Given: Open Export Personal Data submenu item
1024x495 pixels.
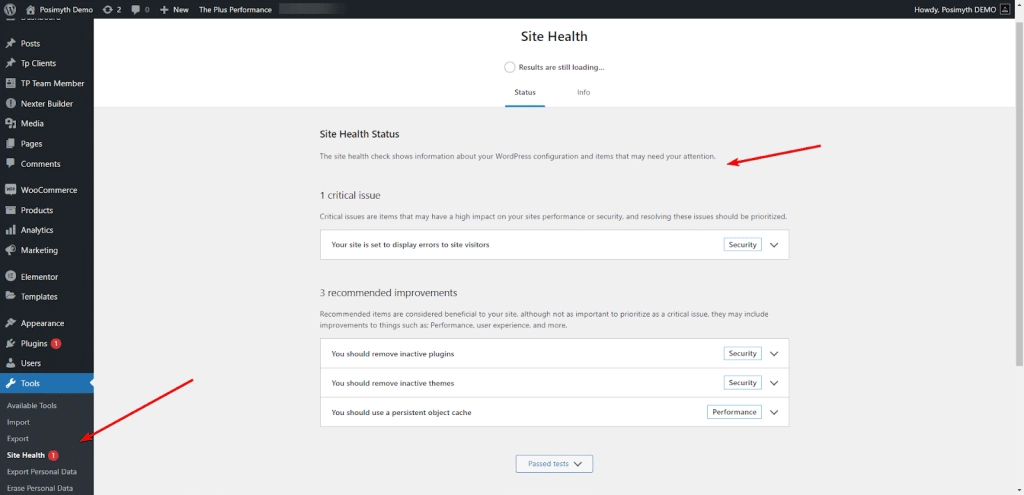Looking at the screenshot, I should [x=42, y=471].
